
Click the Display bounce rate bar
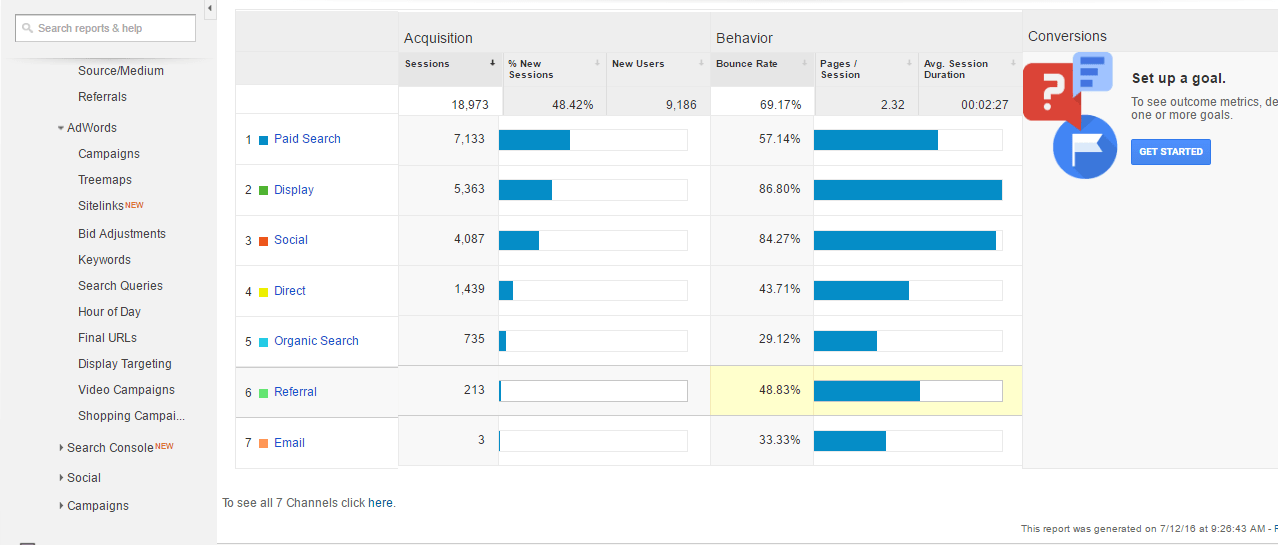(x=908, y=191)
